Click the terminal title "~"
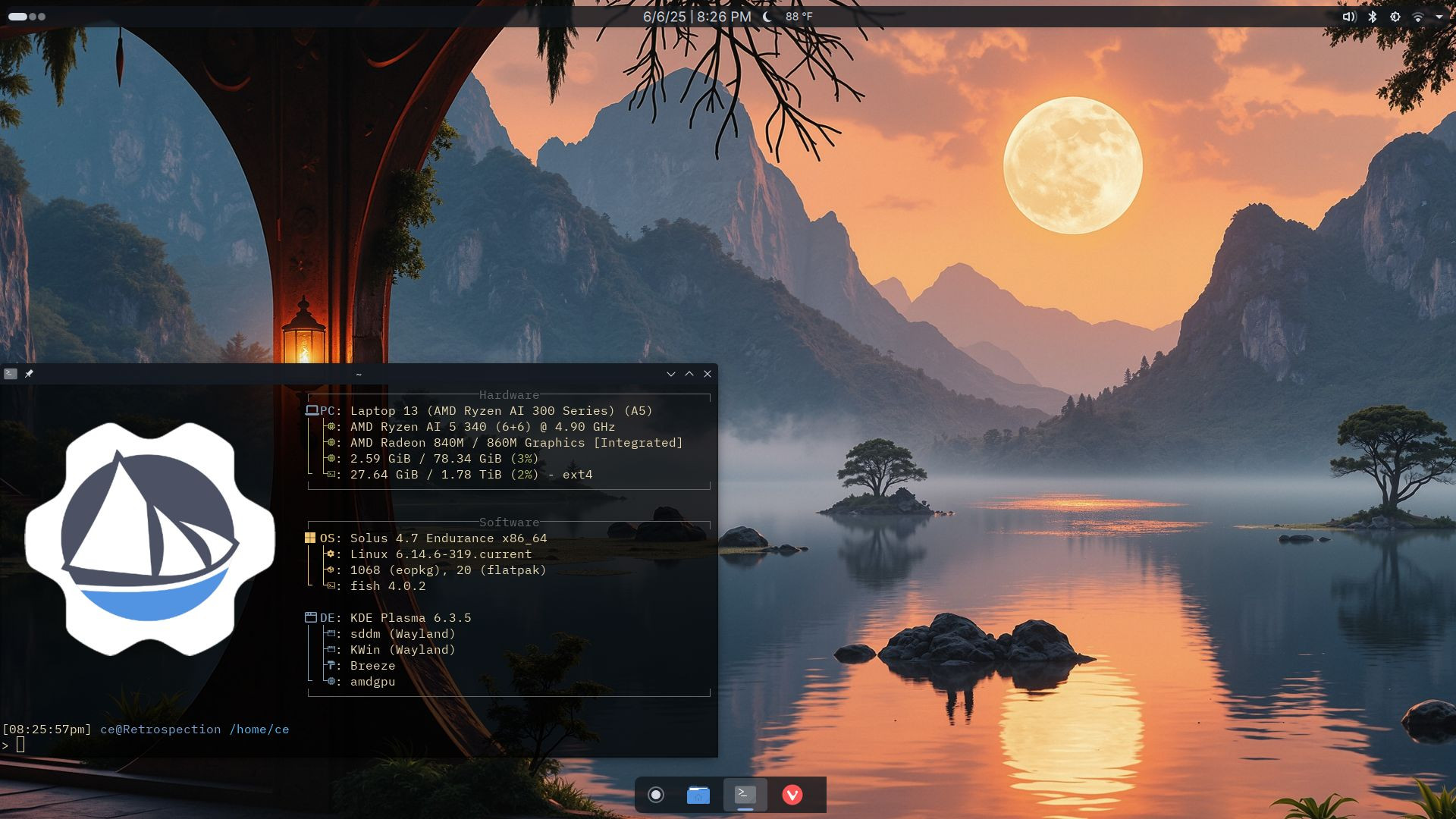The height and width of the screenshot is (819, 1456). tap(359, 374)
